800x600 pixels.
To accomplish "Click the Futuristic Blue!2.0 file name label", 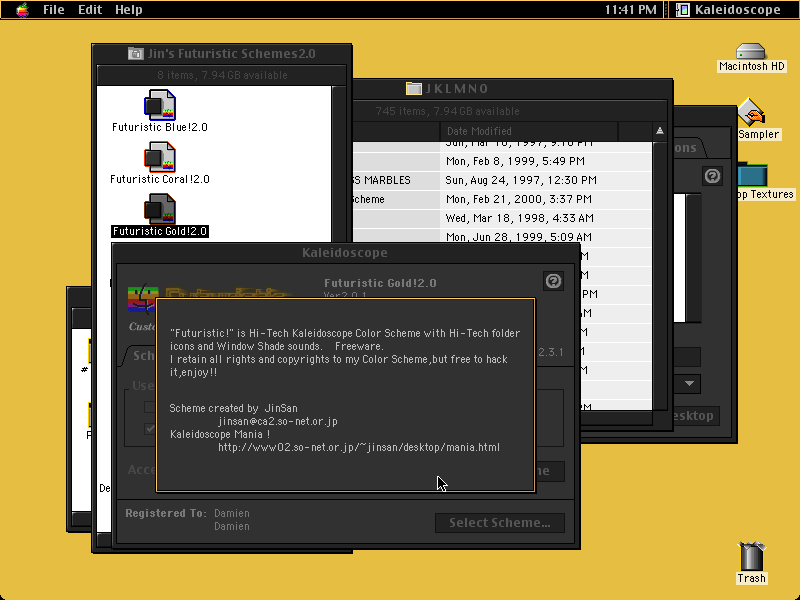I will pyautogui.click(x=160, y=127).
